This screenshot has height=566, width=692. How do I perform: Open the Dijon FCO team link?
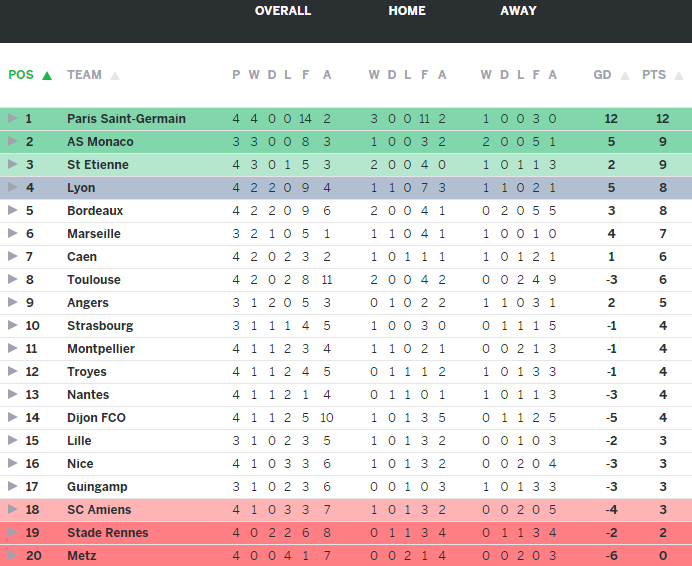96,417
